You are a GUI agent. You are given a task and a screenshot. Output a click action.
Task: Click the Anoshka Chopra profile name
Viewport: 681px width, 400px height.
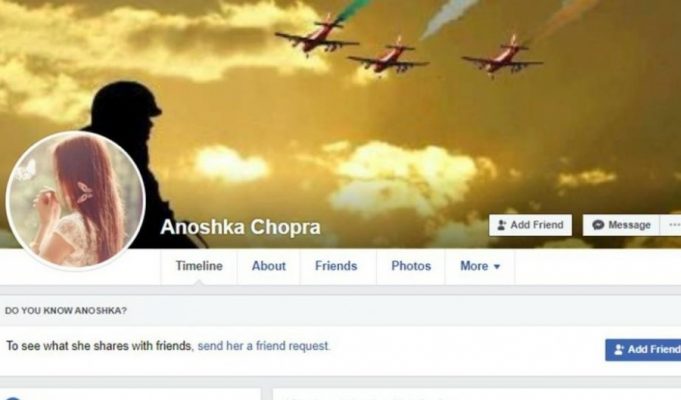click(240, 227)
